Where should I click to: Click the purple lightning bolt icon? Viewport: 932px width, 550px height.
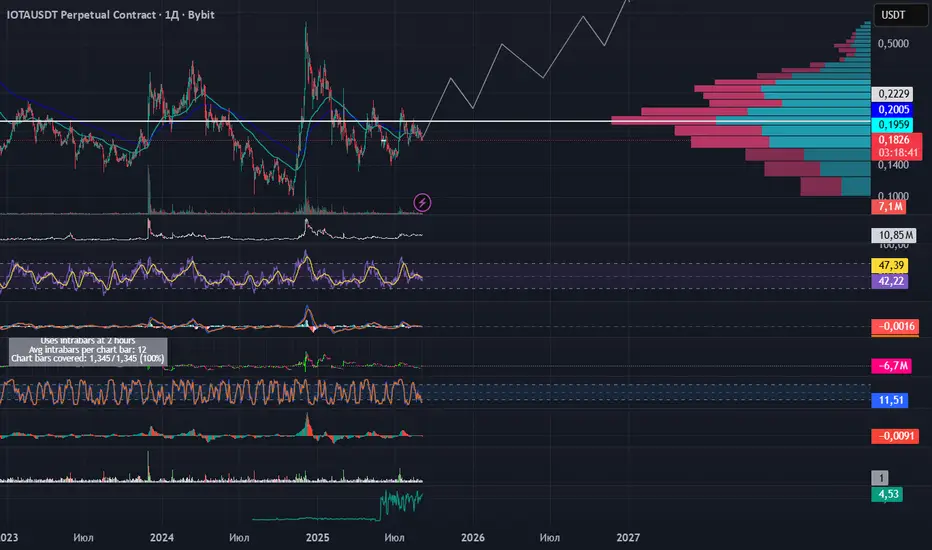tap(422, 203)
